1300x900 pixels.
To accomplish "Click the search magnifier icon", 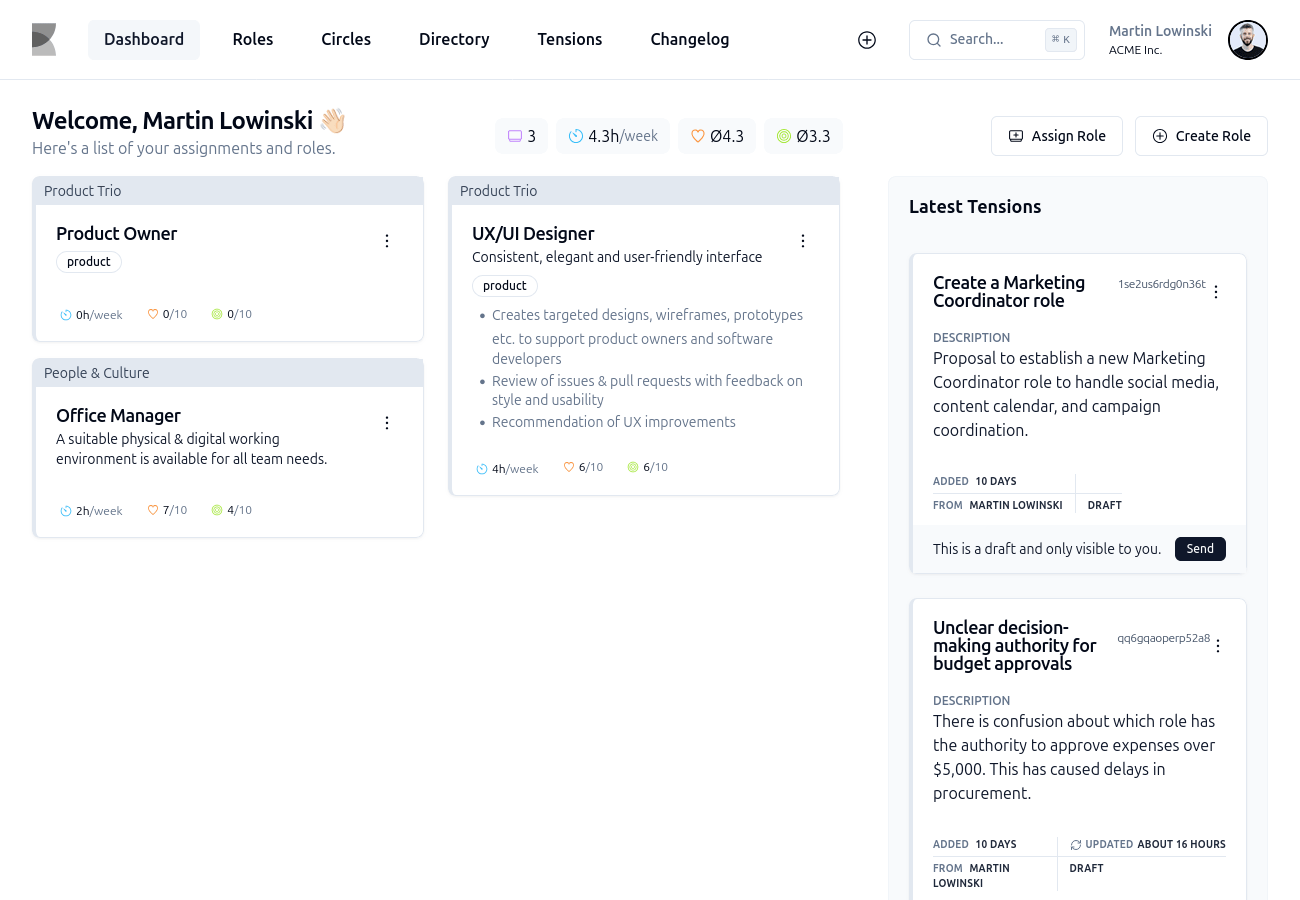I will (x=933, y=40).
